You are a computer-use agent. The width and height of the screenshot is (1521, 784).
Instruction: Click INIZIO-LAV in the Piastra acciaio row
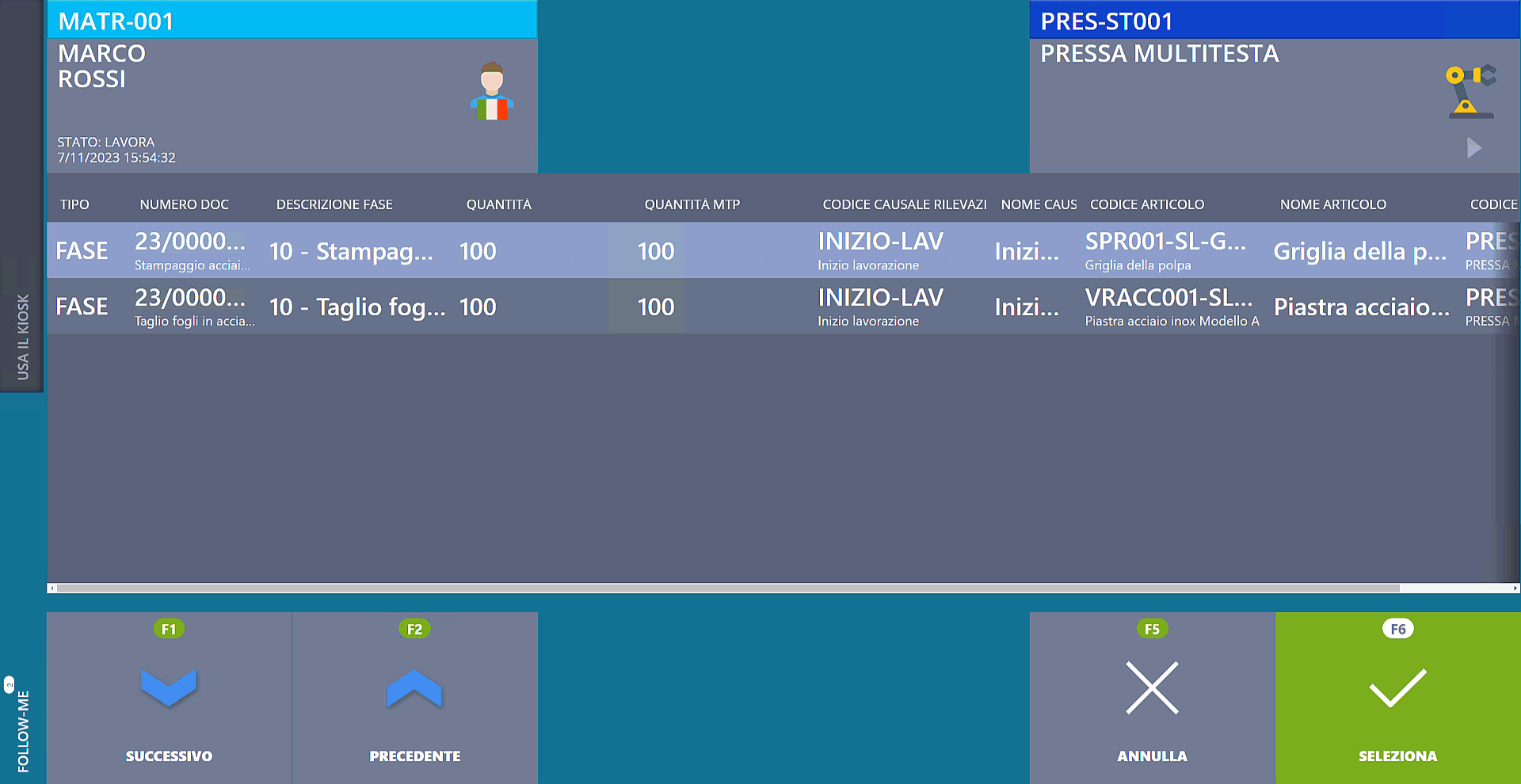tap(880, 297)
